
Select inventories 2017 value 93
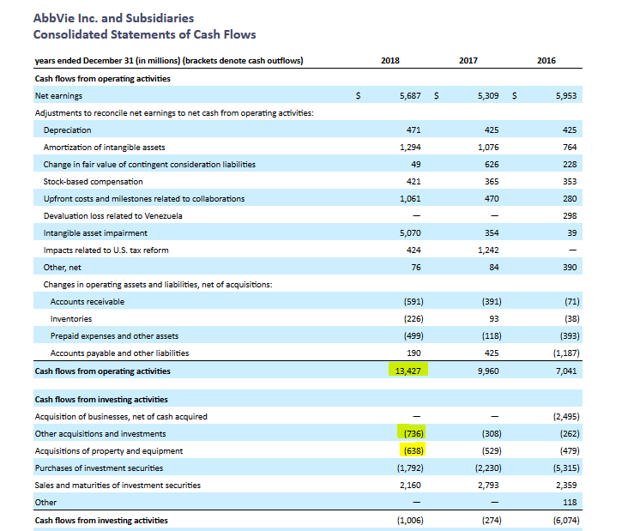pos(494,318)
